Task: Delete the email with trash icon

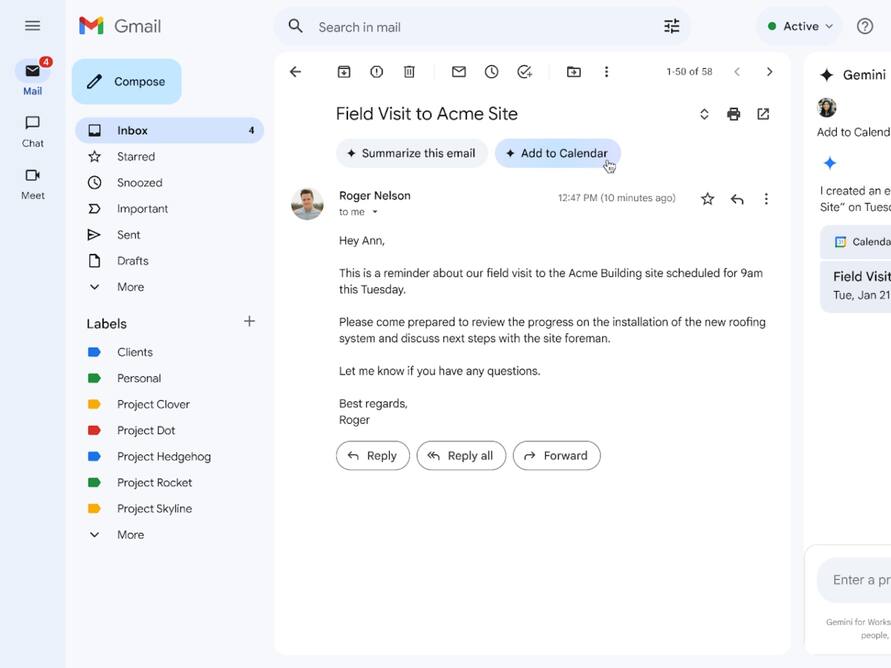Action: click(x=409, y=72)
